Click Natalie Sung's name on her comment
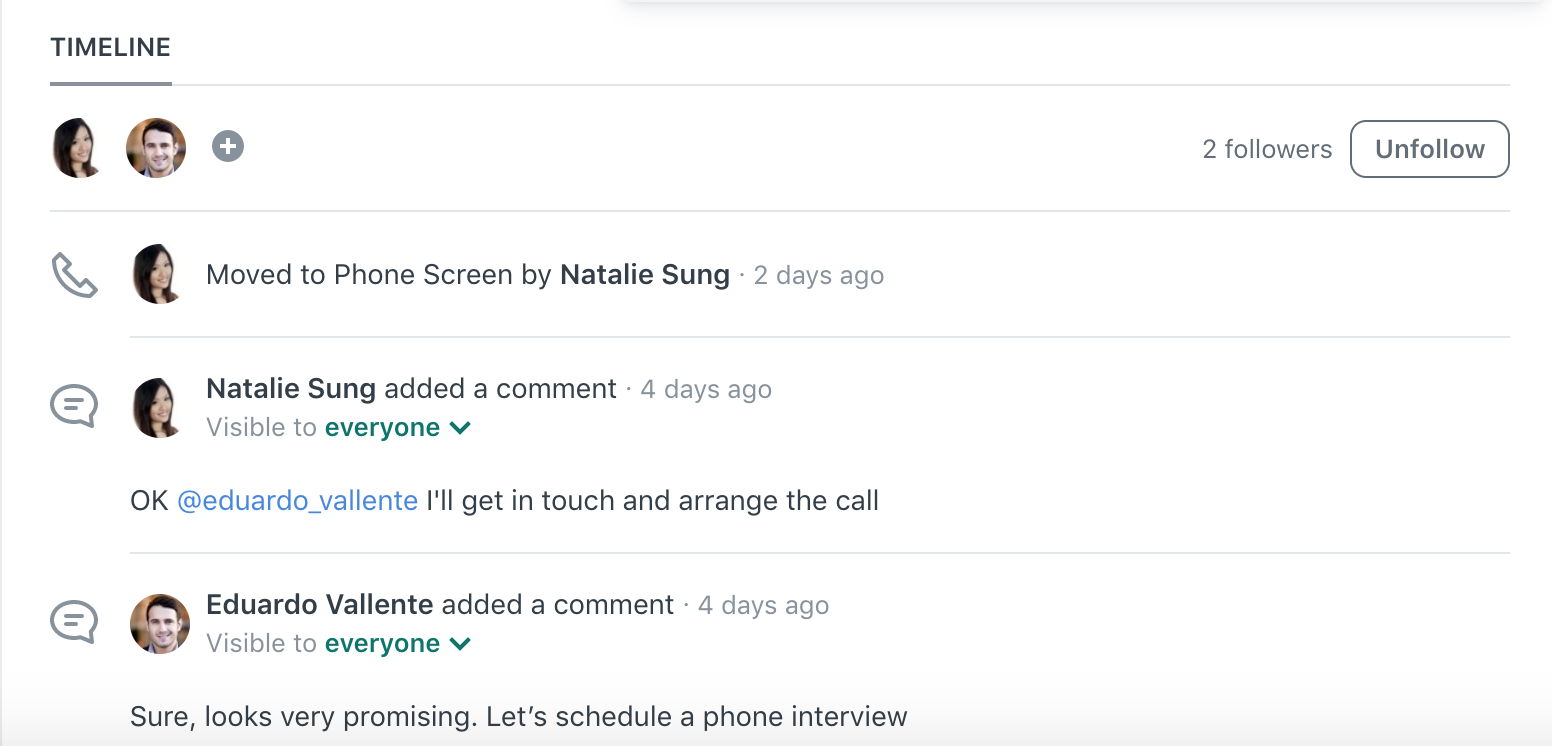This screenshot has width=1552, height=746. click(x=291, y=389)
